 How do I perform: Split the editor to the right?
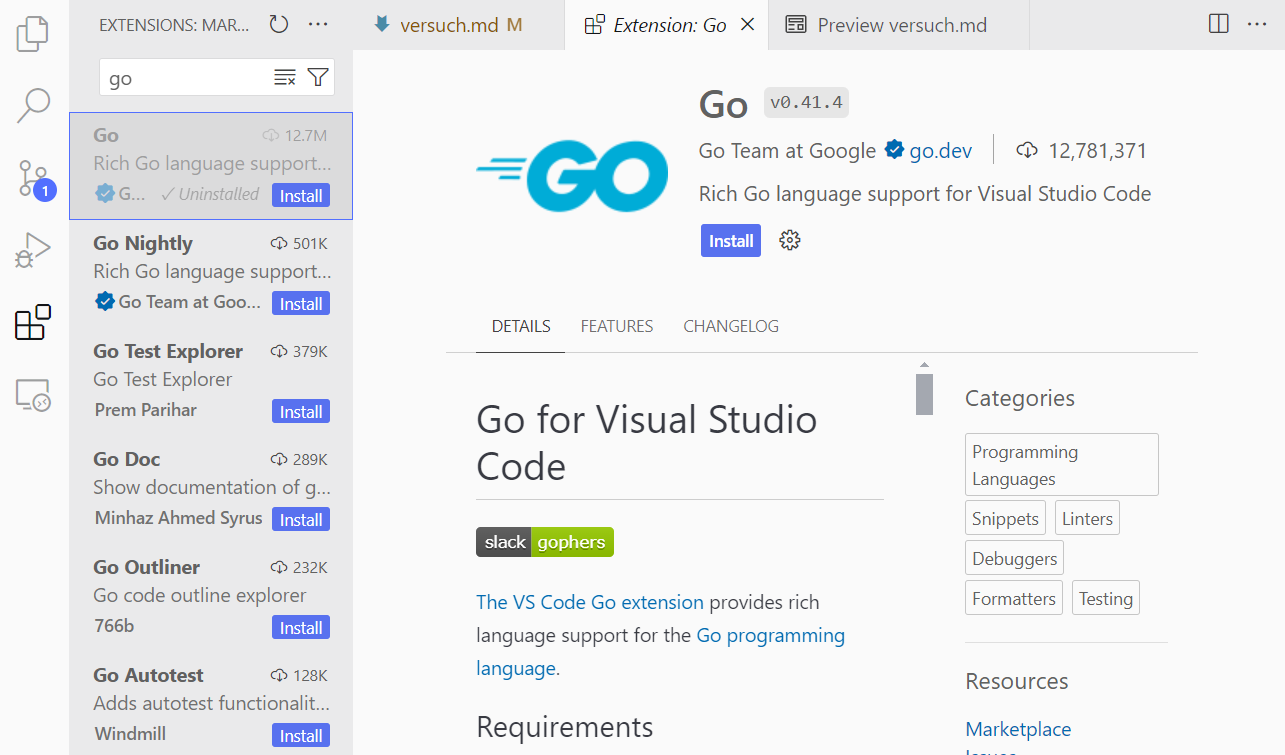click(1218, 24)
